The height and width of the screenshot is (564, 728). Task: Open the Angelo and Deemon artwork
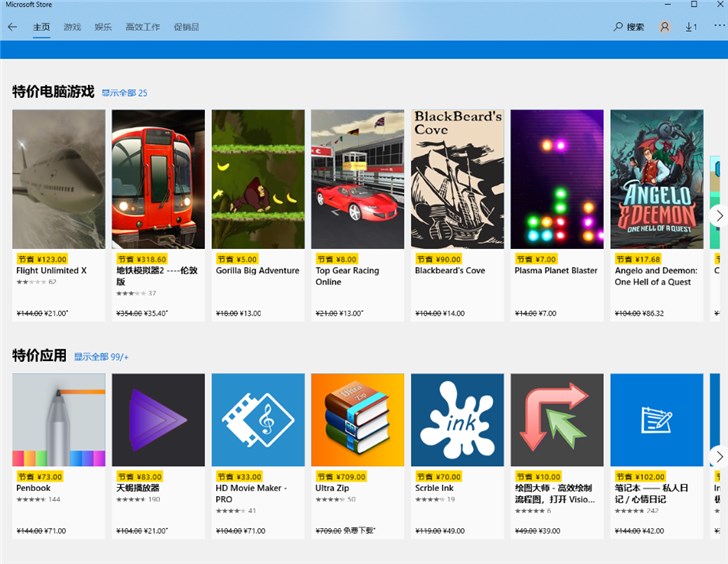[657, 179]
